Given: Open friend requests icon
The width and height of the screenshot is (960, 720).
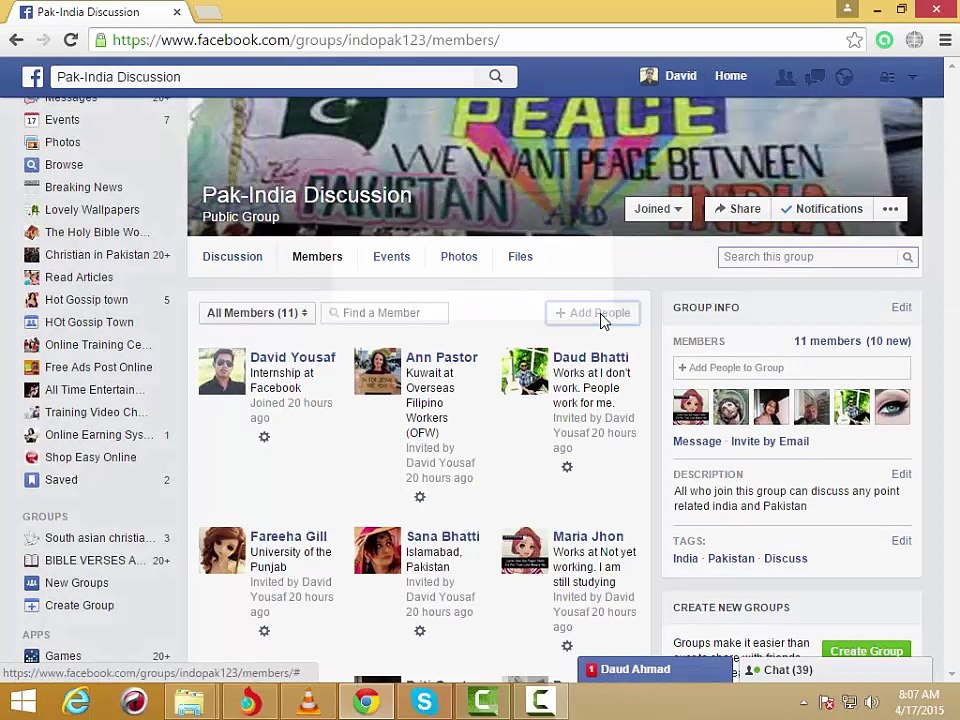Looking at the screenshot, I should point(785,77).
